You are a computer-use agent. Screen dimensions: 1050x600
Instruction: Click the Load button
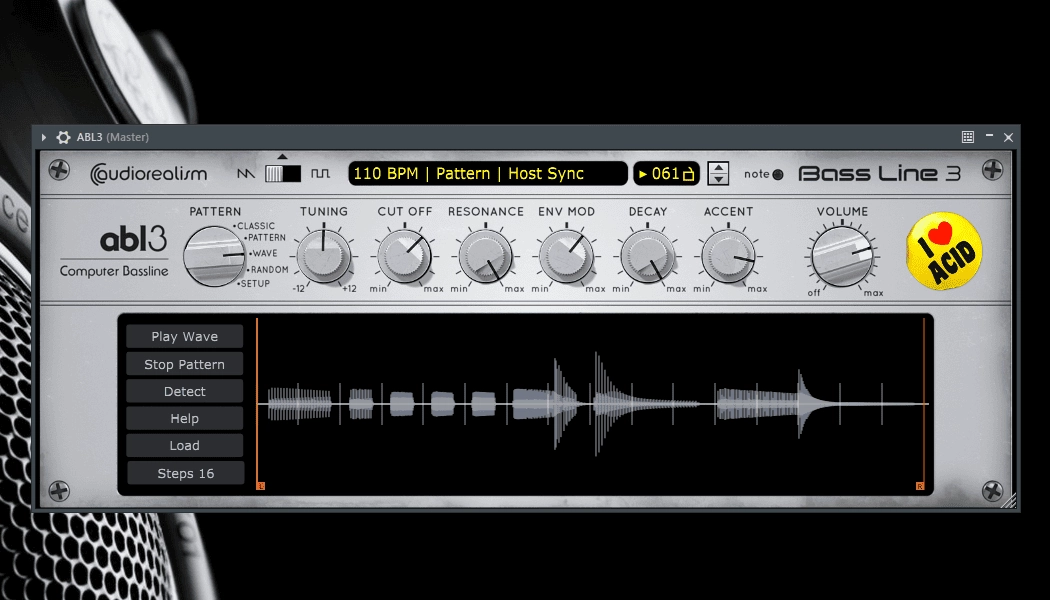tap(184, 445)
